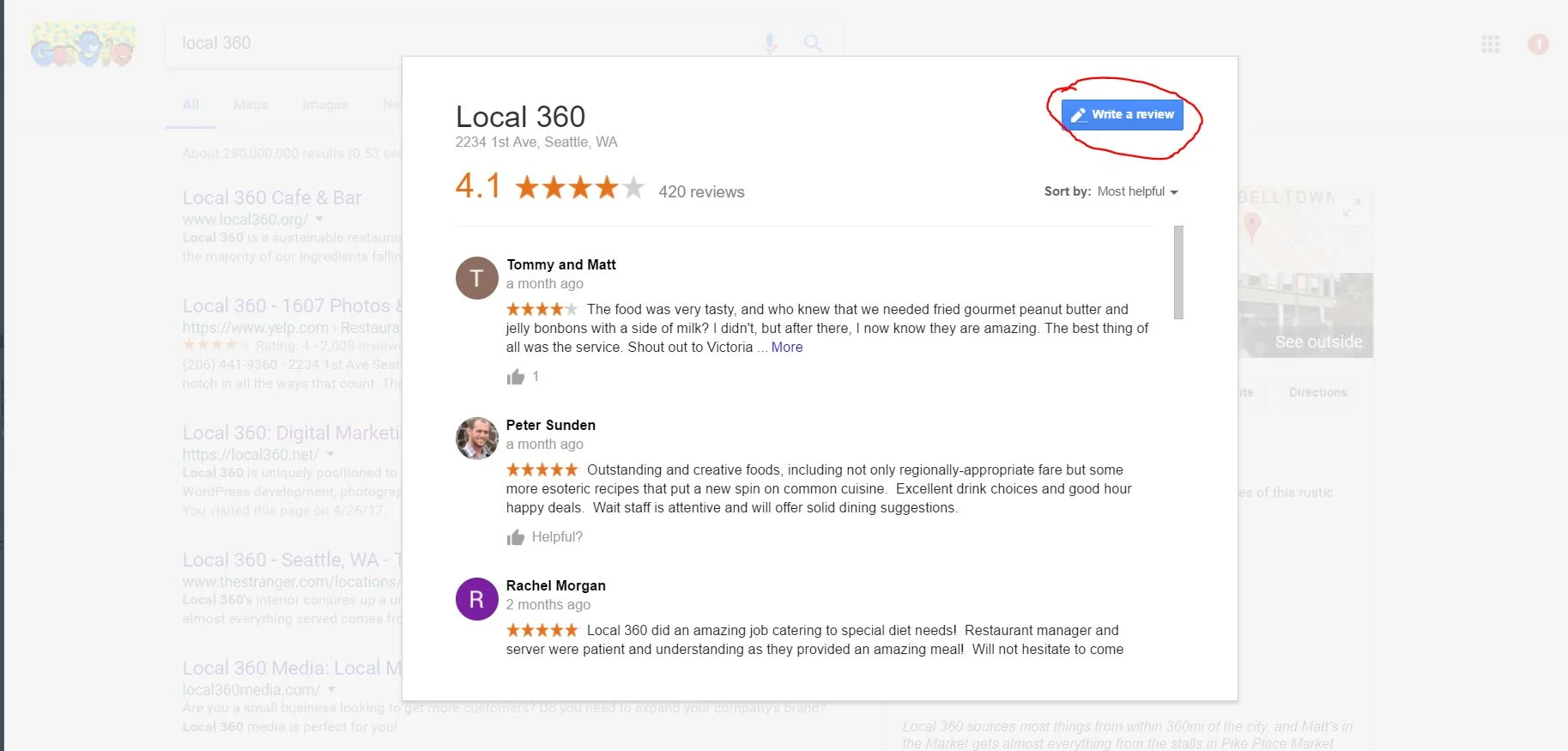Viewport: 1568px width, 751px height.
Task: Click the Google doodle logo
Action: coord(82,45)
